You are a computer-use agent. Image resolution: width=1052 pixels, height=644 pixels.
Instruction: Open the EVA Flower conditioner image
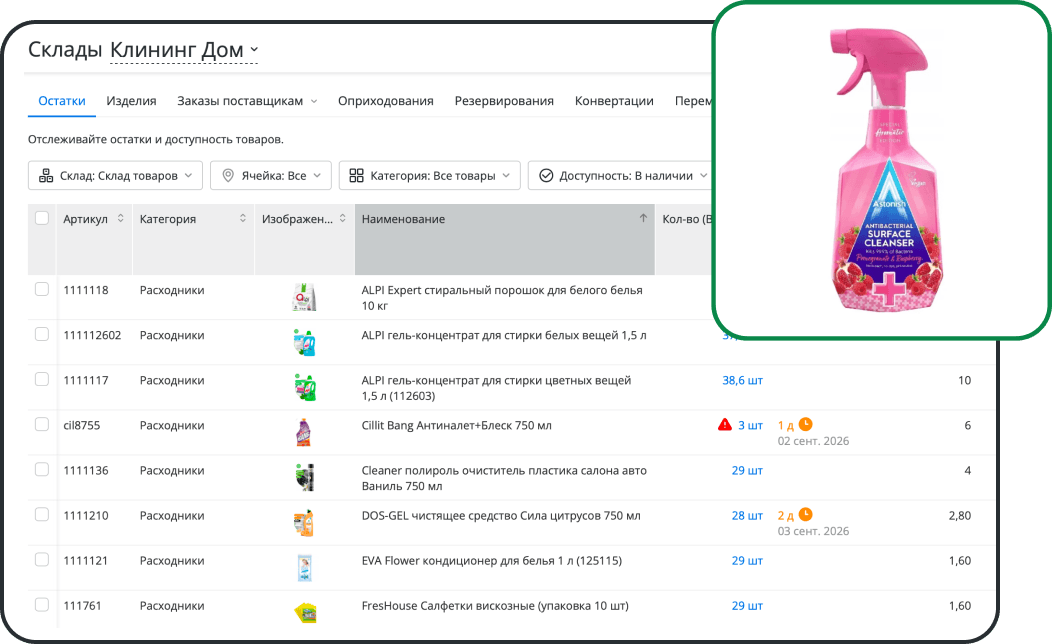[305, 568]
